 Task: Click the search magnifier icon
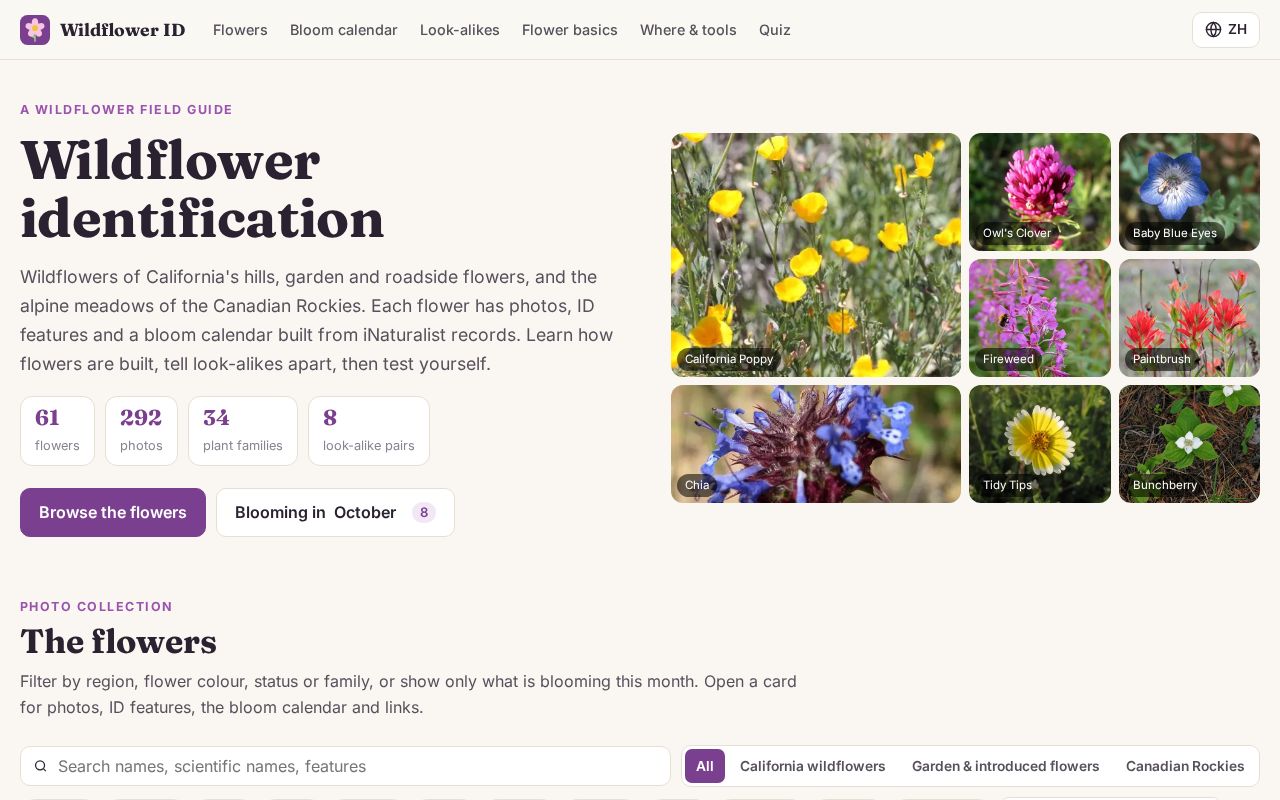point(41,766)
